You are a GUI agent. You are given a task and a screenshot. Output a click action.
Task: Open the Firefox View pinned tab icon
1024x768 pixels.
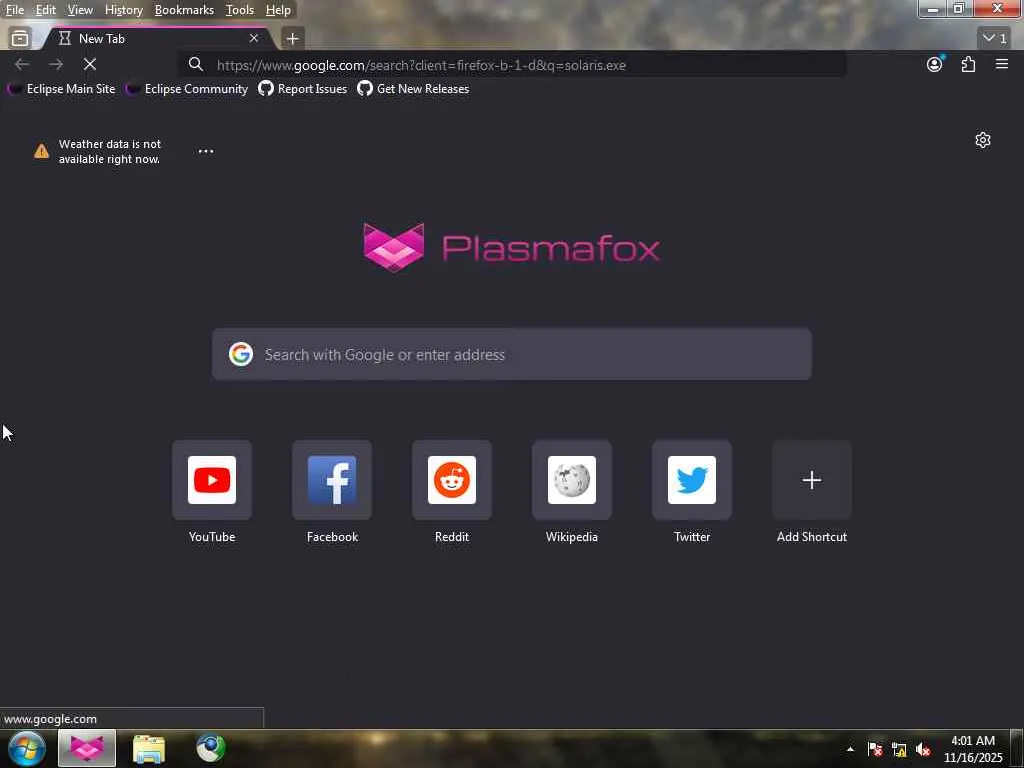point(20,39)
